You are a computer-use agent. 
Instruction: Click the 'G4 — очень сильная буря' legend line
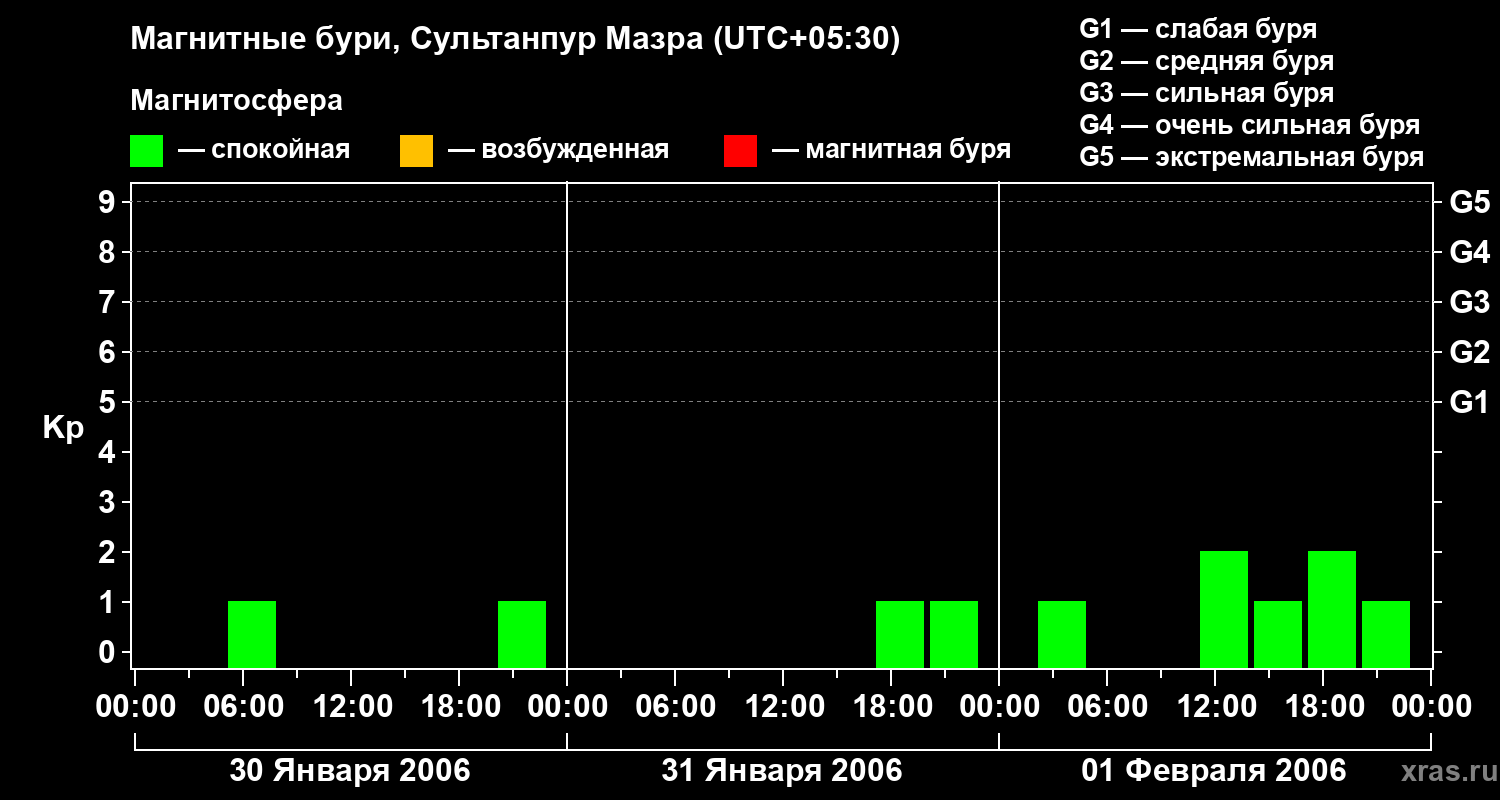(1250, 125)
